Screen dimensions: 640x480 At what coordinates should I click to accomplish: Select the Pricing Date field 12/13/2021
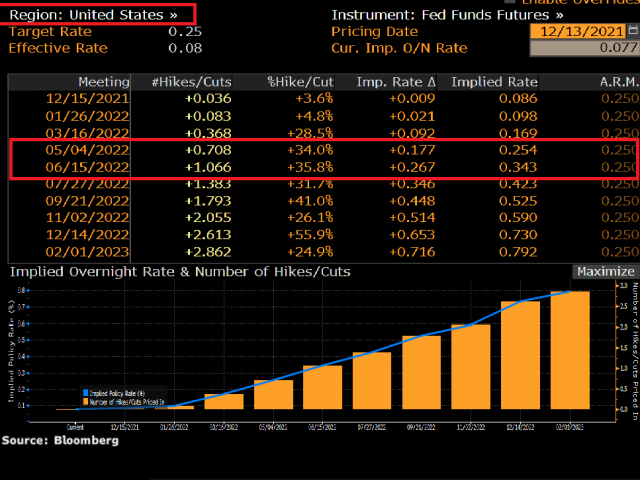tap(577, 31)
